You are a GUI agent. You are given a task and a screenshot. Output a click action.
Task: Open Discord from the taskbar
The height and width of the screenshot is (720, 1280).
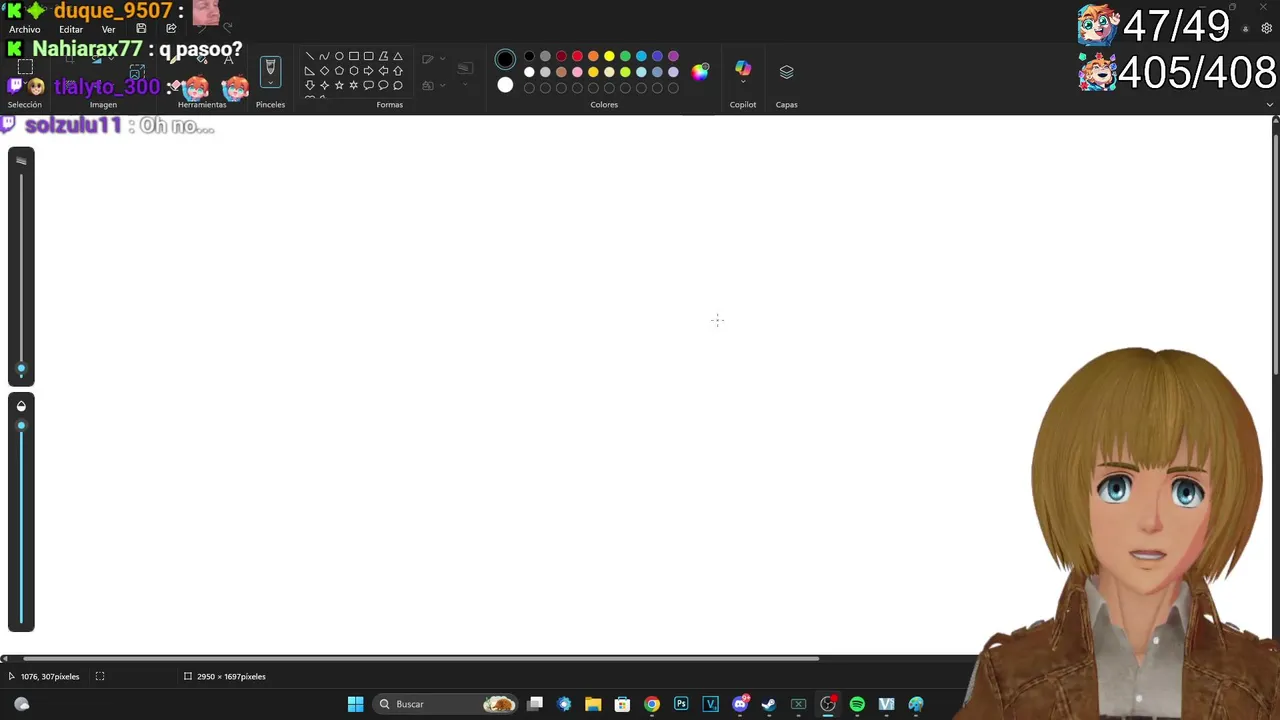[x=740, y=704]
